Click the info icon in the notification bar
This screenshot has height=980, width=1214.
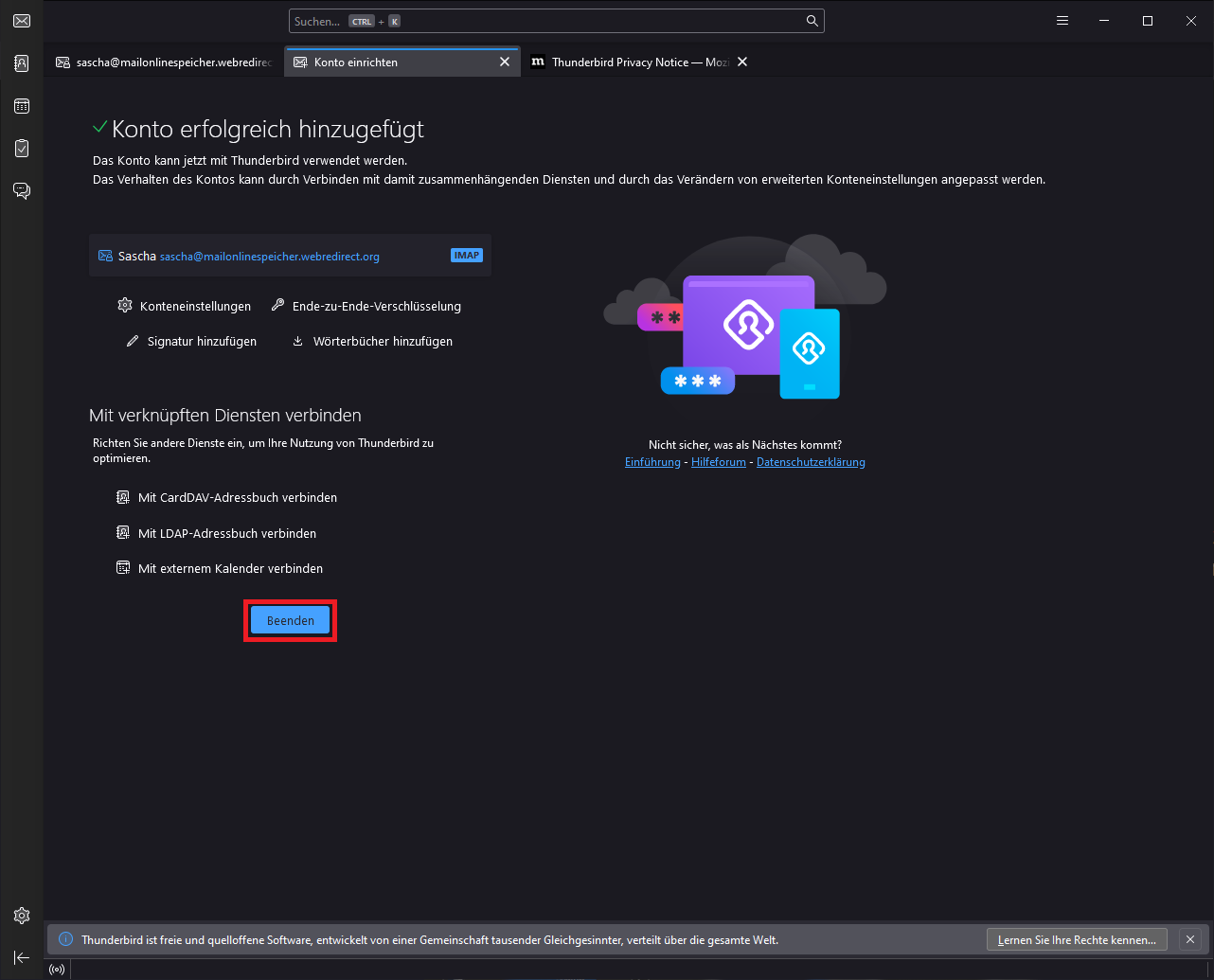pyautogui.click(x=66, y=939)
